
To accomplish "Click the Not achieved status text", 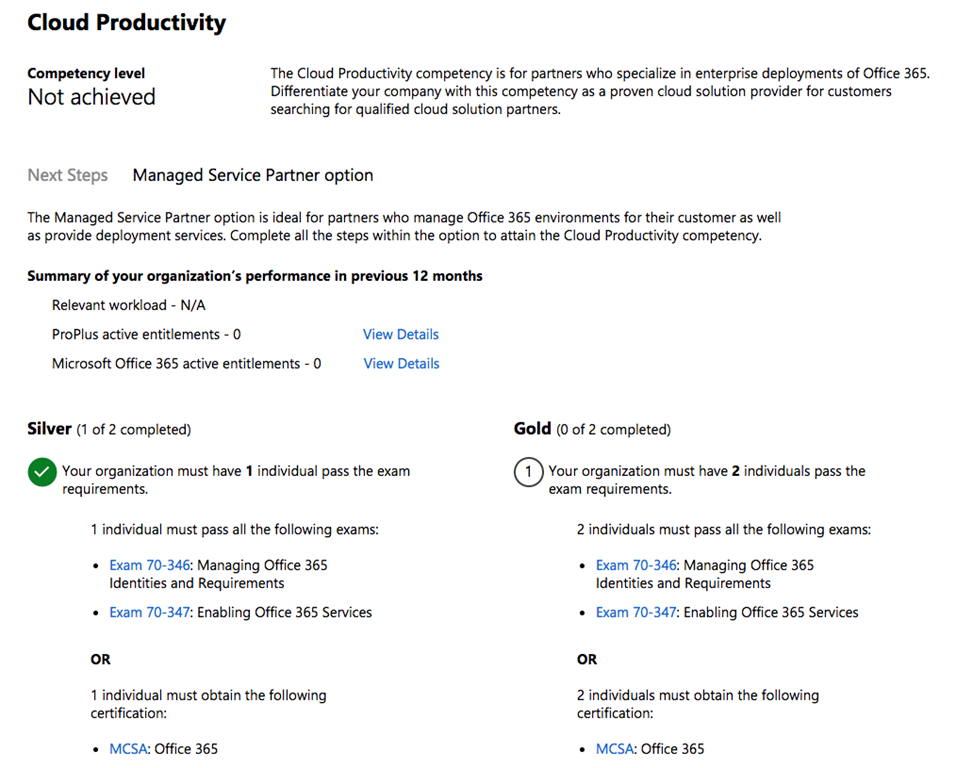I will pos(91,97).
